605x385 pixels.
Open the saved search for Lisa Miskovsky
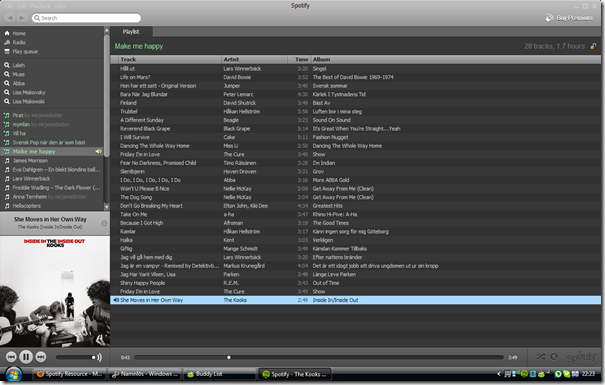[x=29, y=93]
